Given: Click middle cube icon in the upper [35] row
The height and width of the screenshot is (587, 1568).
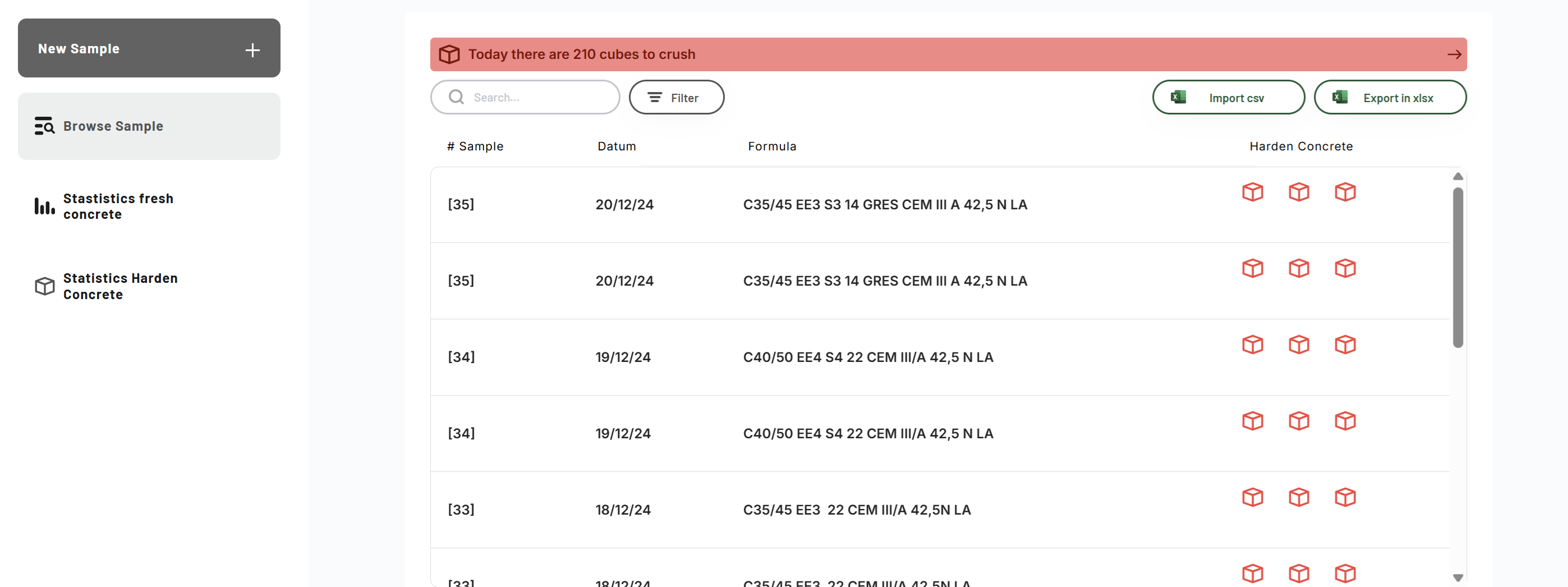Looking at the screenshot, I should click(x=1299, y=192).
